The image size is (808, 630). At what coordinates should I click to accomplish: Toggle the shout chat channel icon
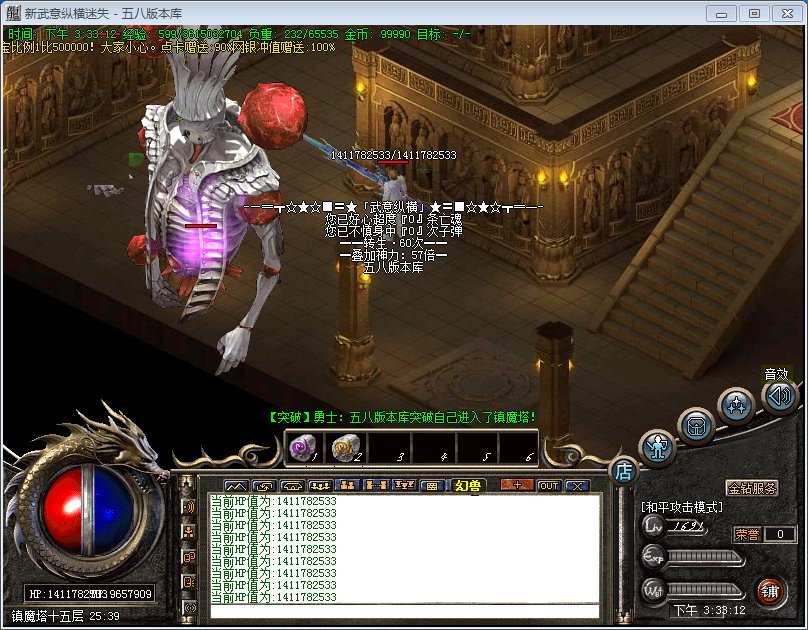click(189, 582)
